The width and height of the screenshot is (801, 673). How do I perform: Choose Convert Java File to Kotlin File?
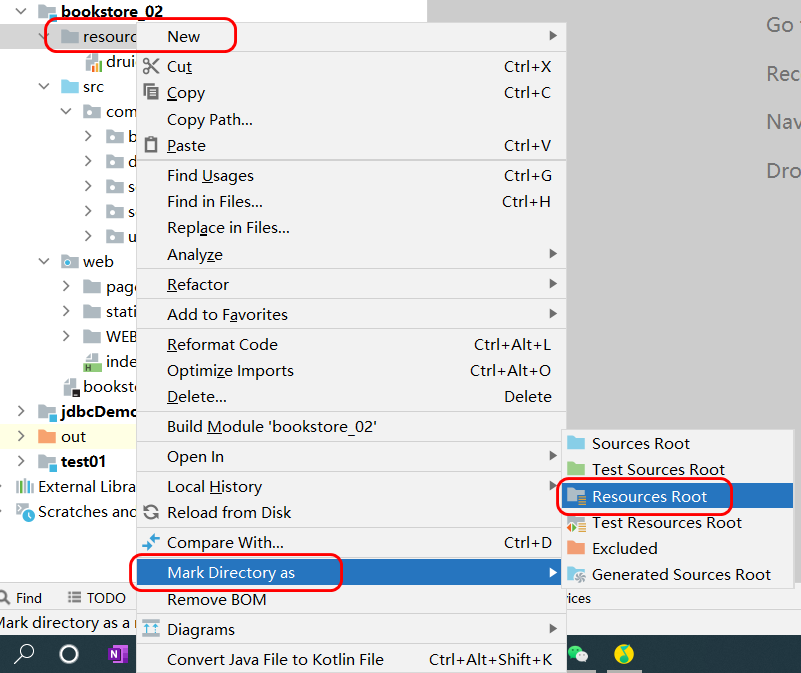(351, 659)
